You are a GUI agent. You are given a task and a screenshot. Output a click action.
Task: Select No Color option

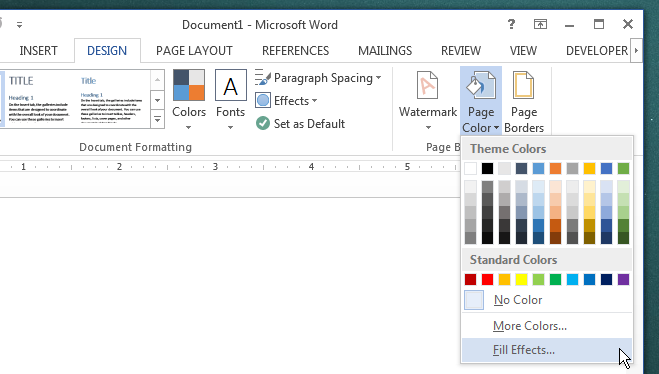coord(546,300)
